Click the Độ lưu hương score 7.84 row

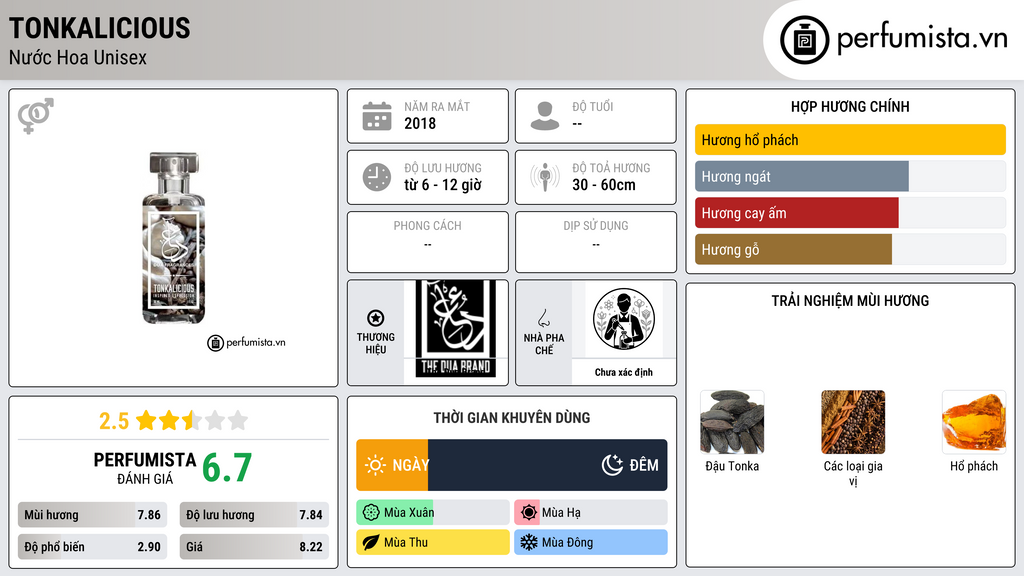pyautogui.click(x=254, y=515)
